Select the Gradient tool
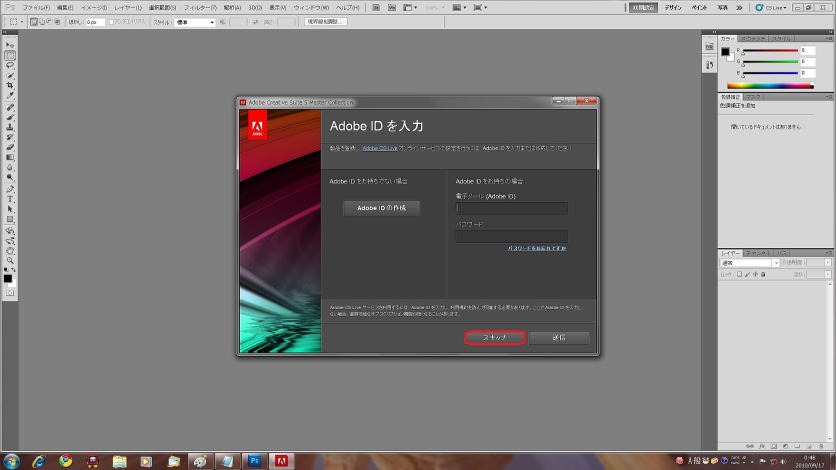Image resolution: width=836 pixels, height=470 pixels. 10,158
